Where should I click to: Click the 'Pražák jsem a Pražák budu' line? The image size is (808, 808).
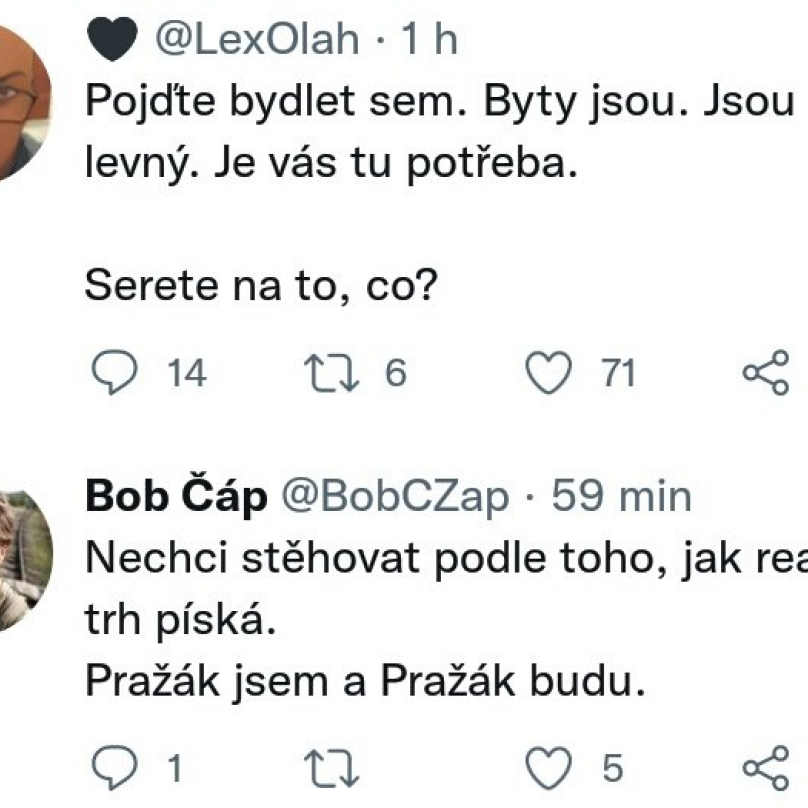pos(376,681)
